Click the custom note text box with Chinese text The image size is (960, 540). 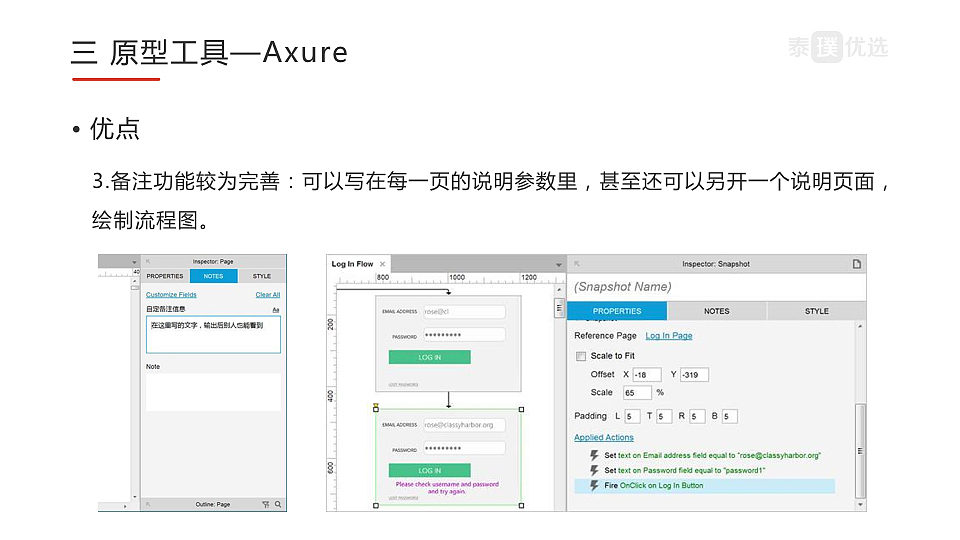click(213, 334)
